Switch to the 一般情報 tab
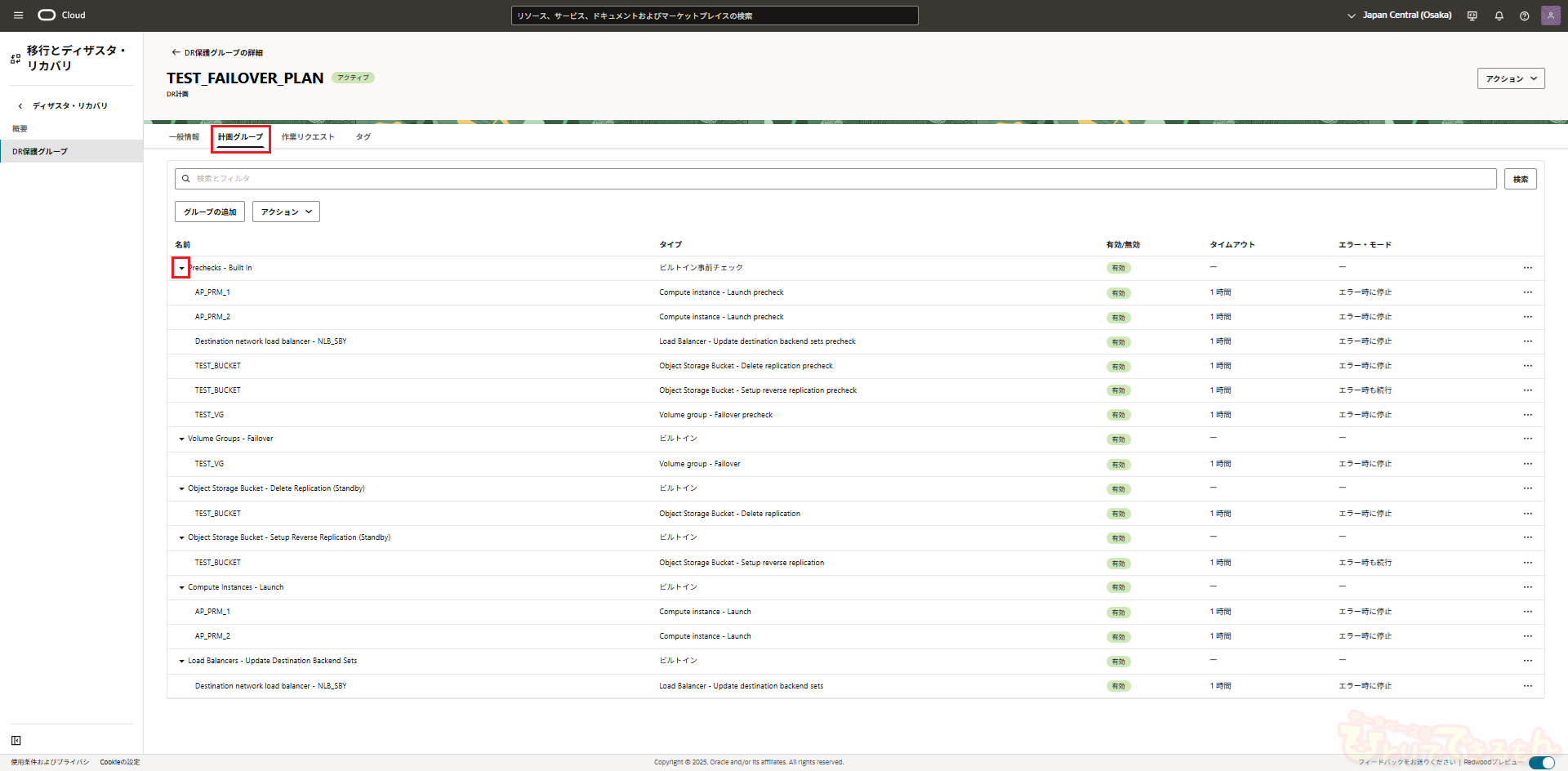This screenshot has width=1568, height=771. coord(184,137)
